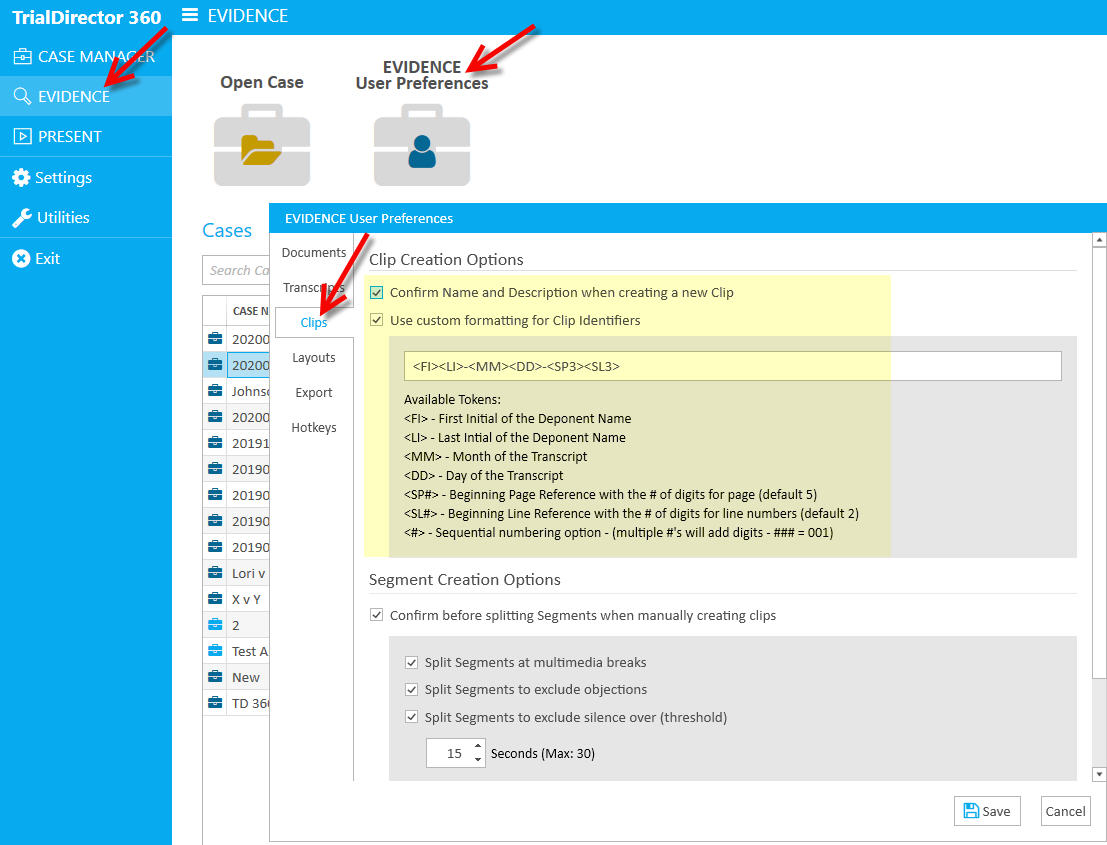The image size is (1107, 845).
Task: Click the Open Case briefcase icon
Action: tap(262, 145)
